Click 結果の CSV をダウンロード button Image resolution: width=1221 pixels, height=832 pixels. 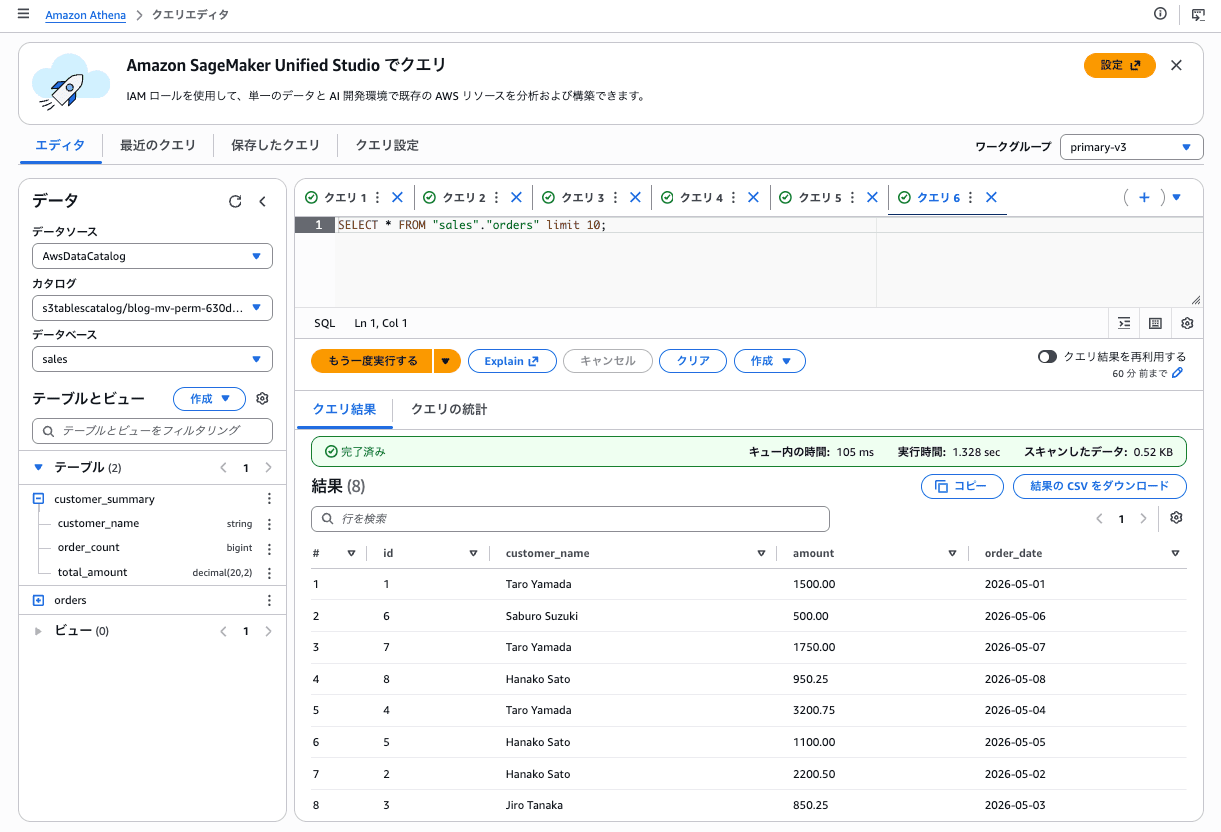pos(1099,486)
